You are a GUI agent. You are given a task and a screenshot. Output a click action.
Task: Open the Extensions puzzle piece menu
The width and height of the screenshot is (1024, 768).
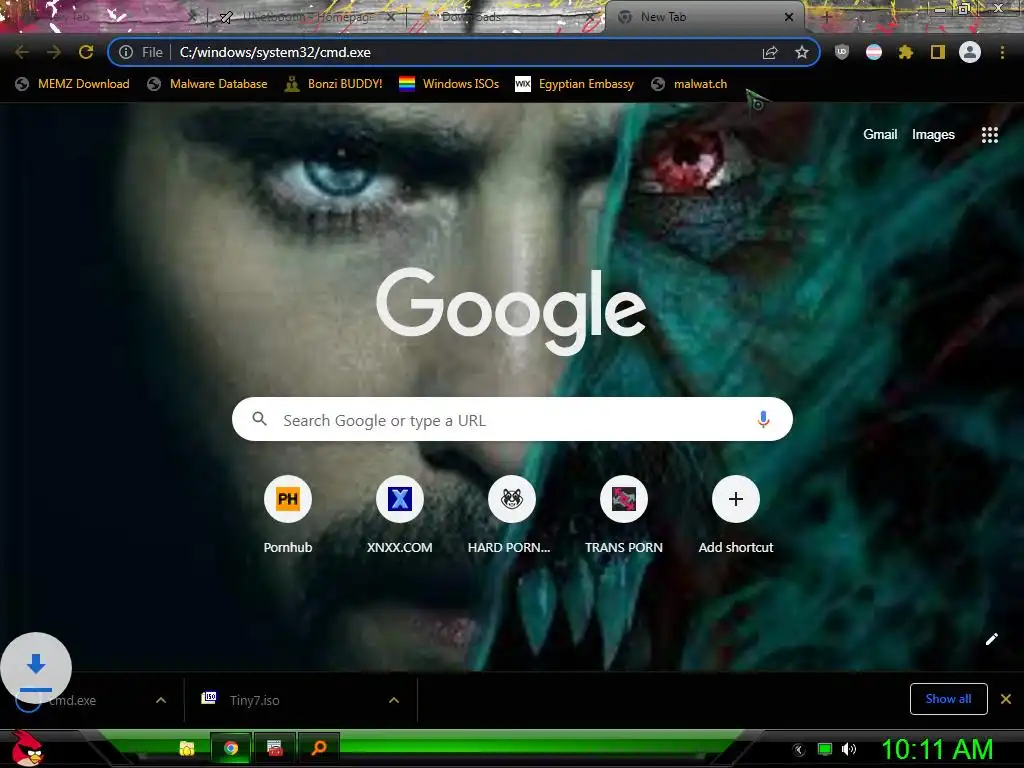point(906,52)
